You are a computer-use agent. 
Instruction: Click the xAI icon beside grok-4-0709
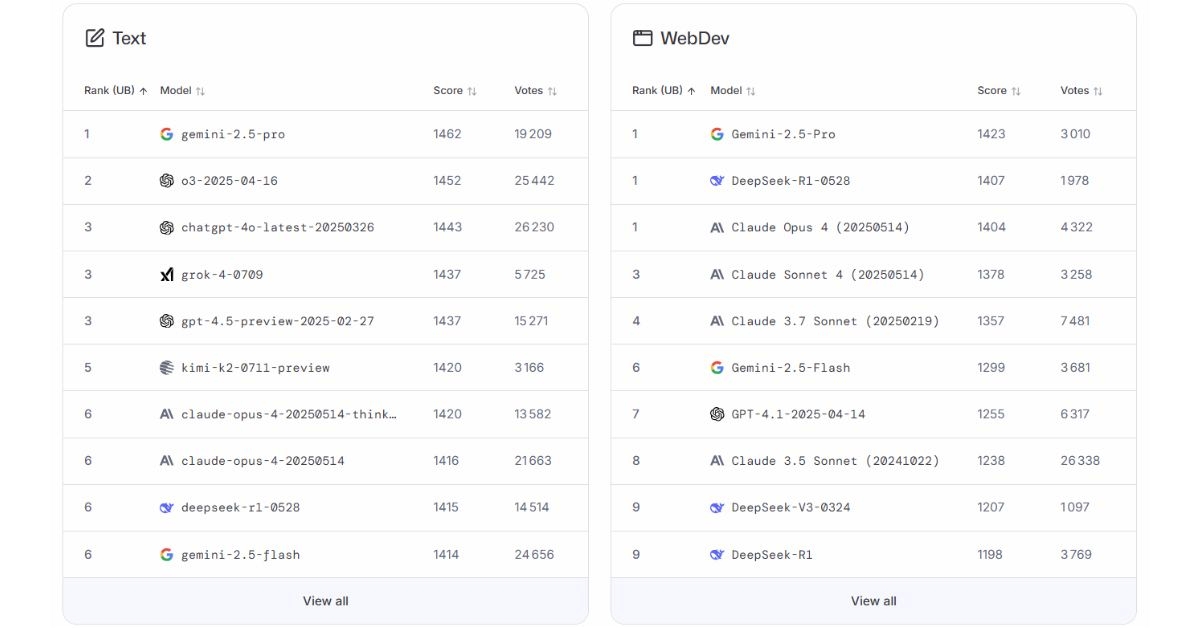coord(167,274)
